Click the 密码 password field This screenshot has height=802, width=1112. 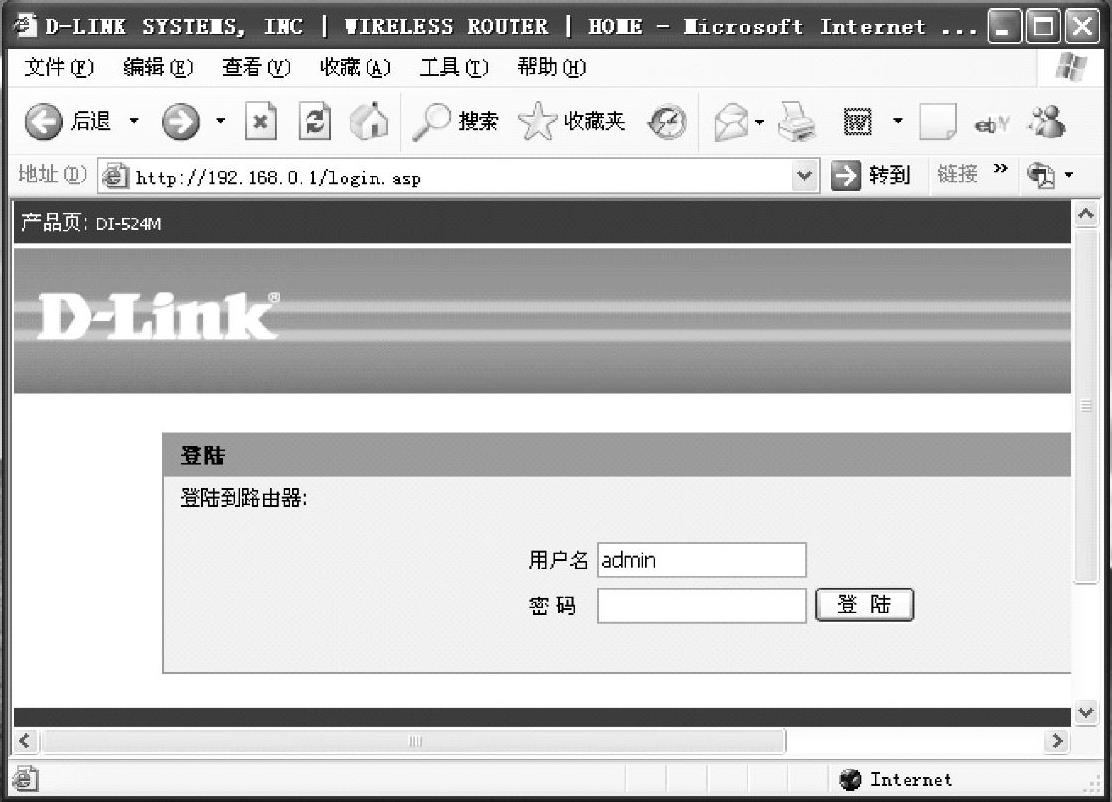pyautogui.click(x=701, y=606)
